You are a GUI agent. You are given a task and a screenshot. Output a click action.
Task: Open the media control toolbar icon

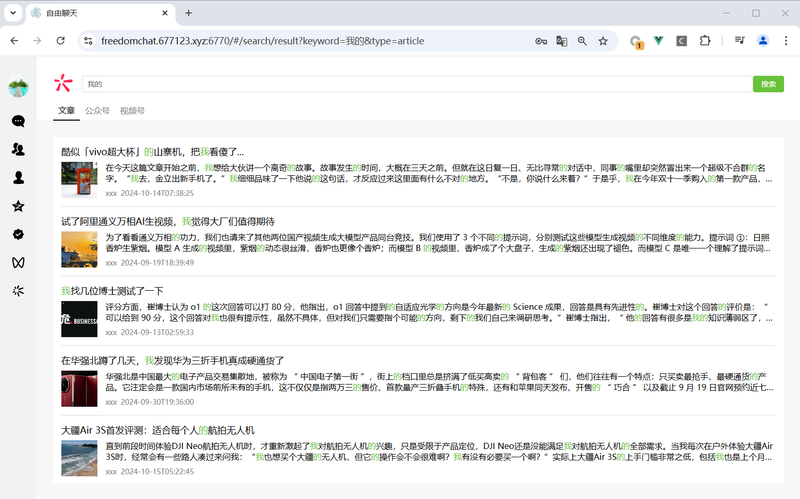pyautogui.click(x=740, y=41)
